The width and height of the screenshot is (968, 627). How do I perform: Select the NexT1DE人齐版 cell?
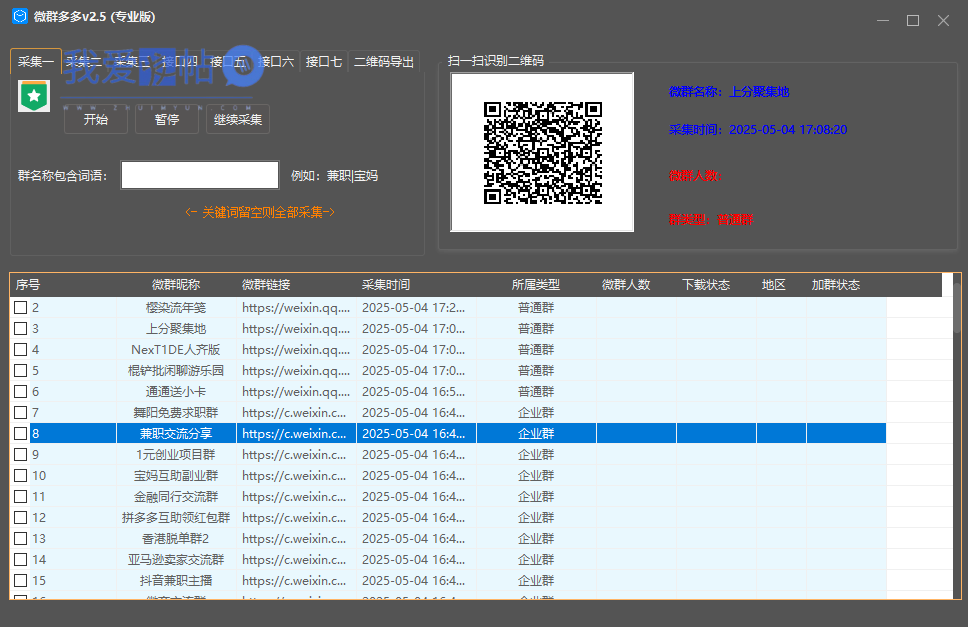click(x=176, y=349)
